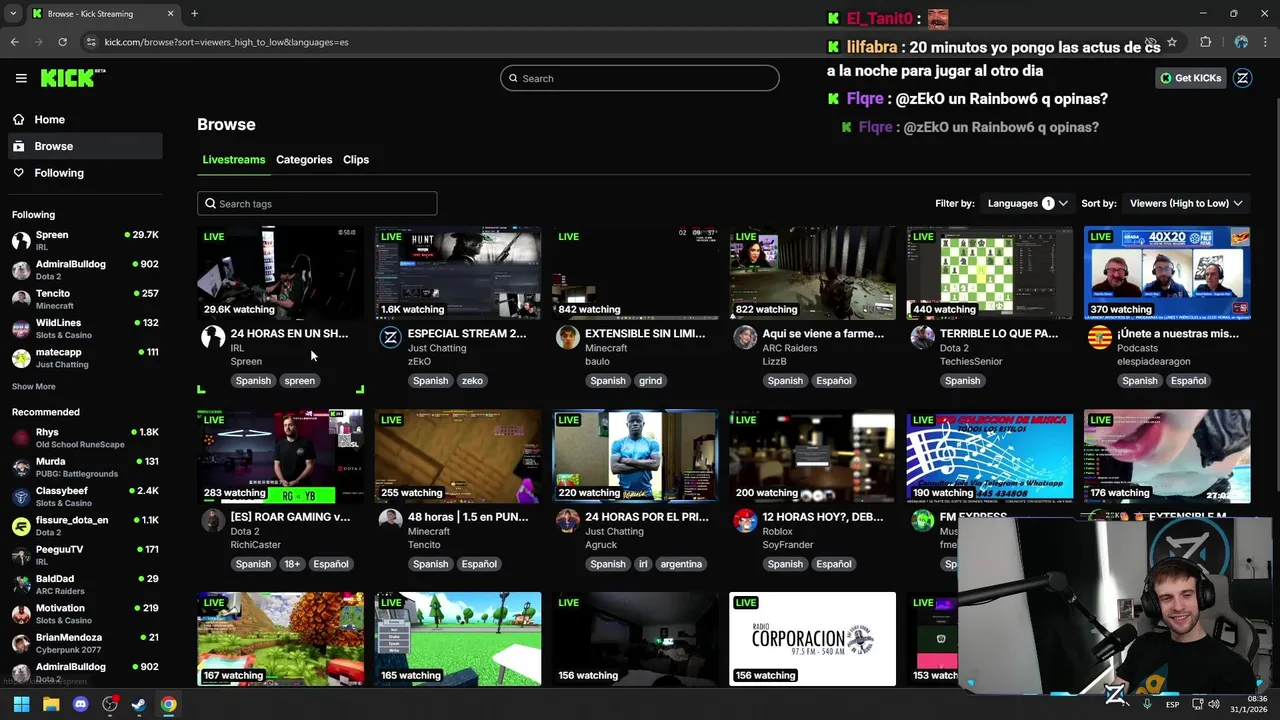Open Steam from taskbar

[139, 704]
